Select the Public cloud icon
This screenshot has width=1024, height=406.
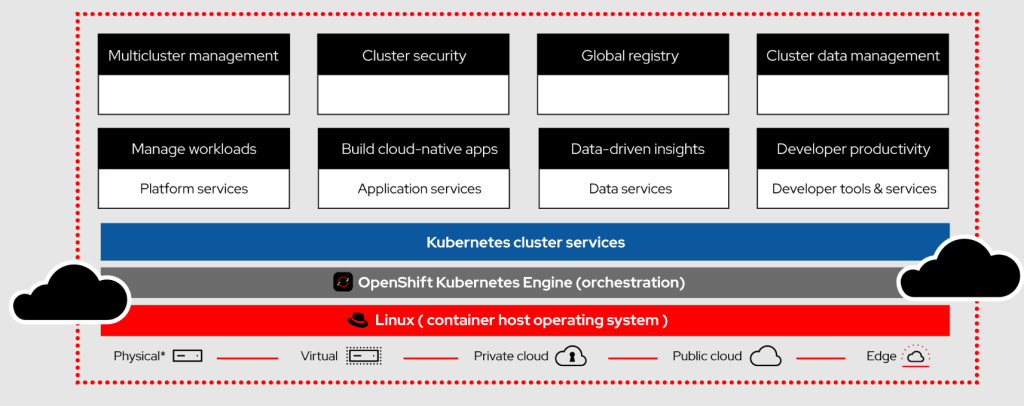765,356
